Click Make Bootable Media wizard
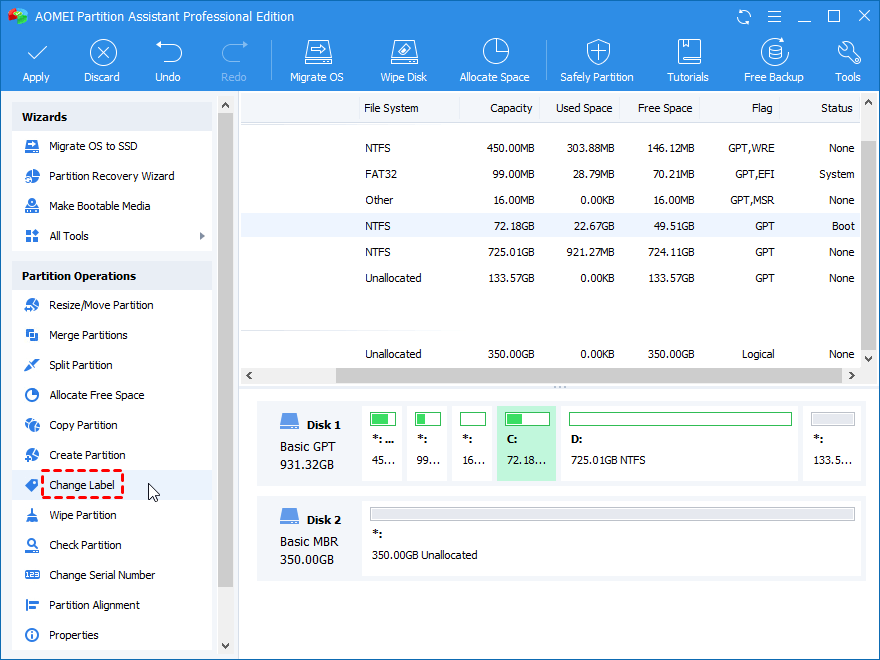This screenshot has width=880, height=660. tap(99, 206)
